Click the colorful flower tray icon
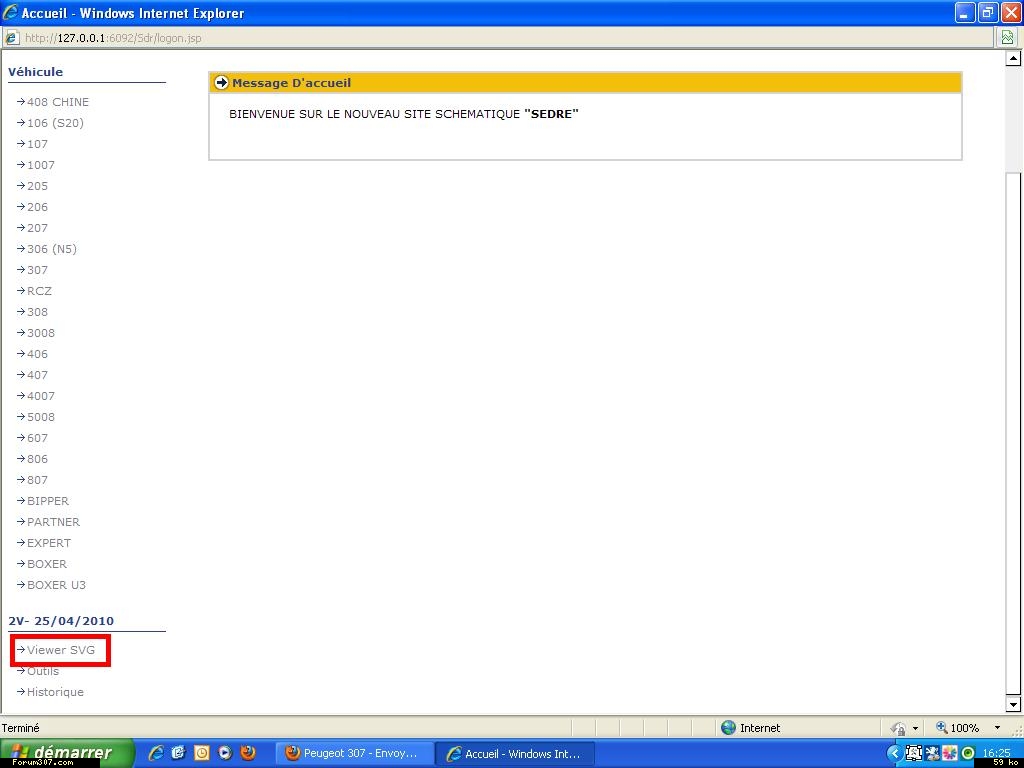The height and width of the screenshot is (768, 1024). (x=950, y=754)
